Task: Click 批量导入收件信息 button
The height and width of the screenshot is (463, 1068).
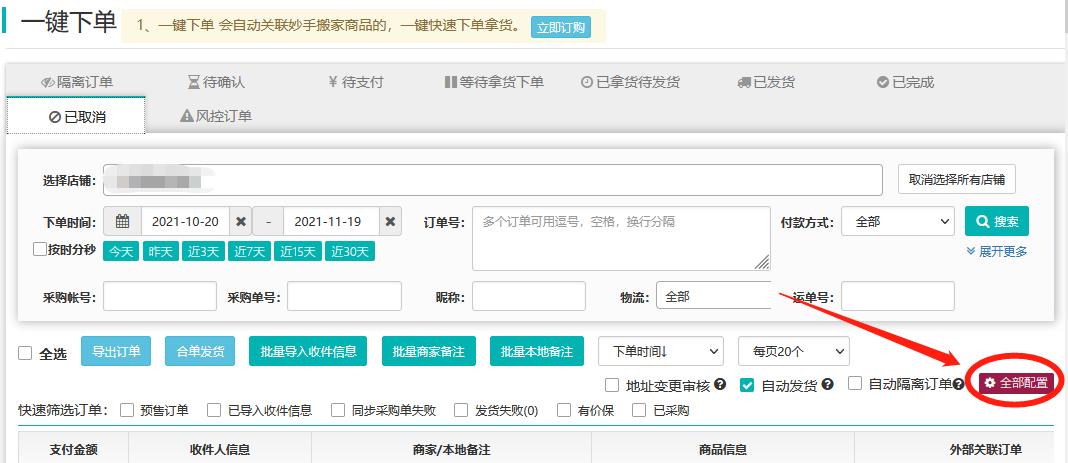Action: pos(308,351)
